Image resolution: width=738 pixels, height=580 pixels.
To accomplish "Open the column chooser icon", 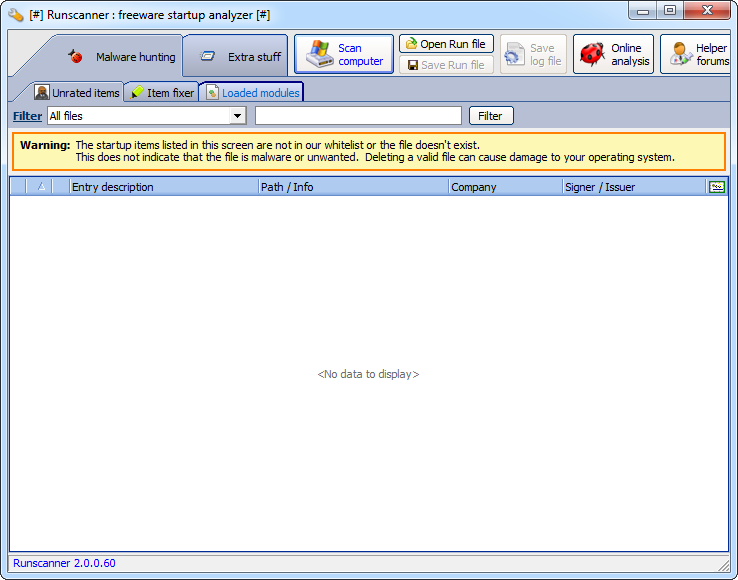I will click(717, 187).
